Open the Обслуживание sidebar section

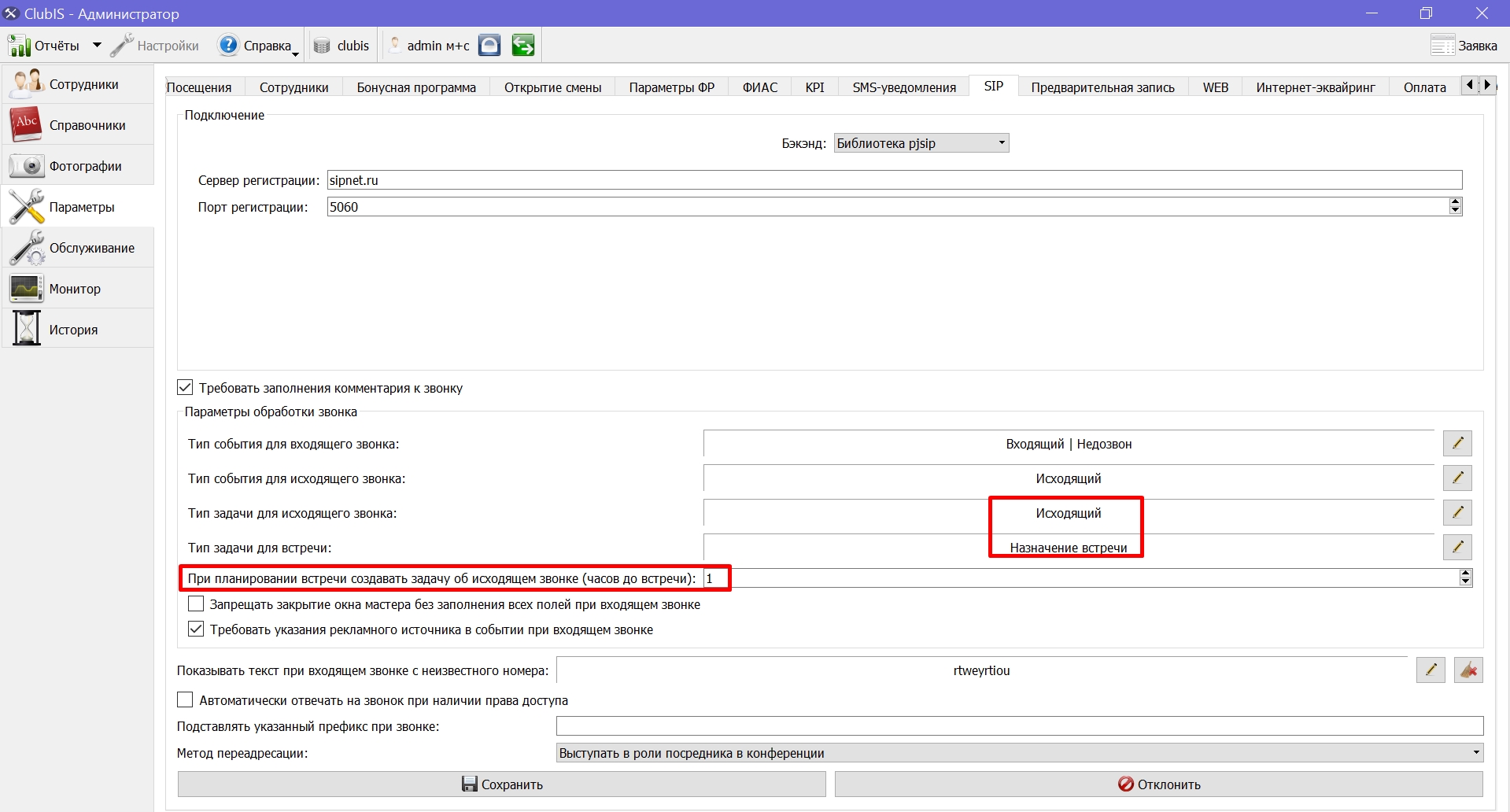(77, 248)
